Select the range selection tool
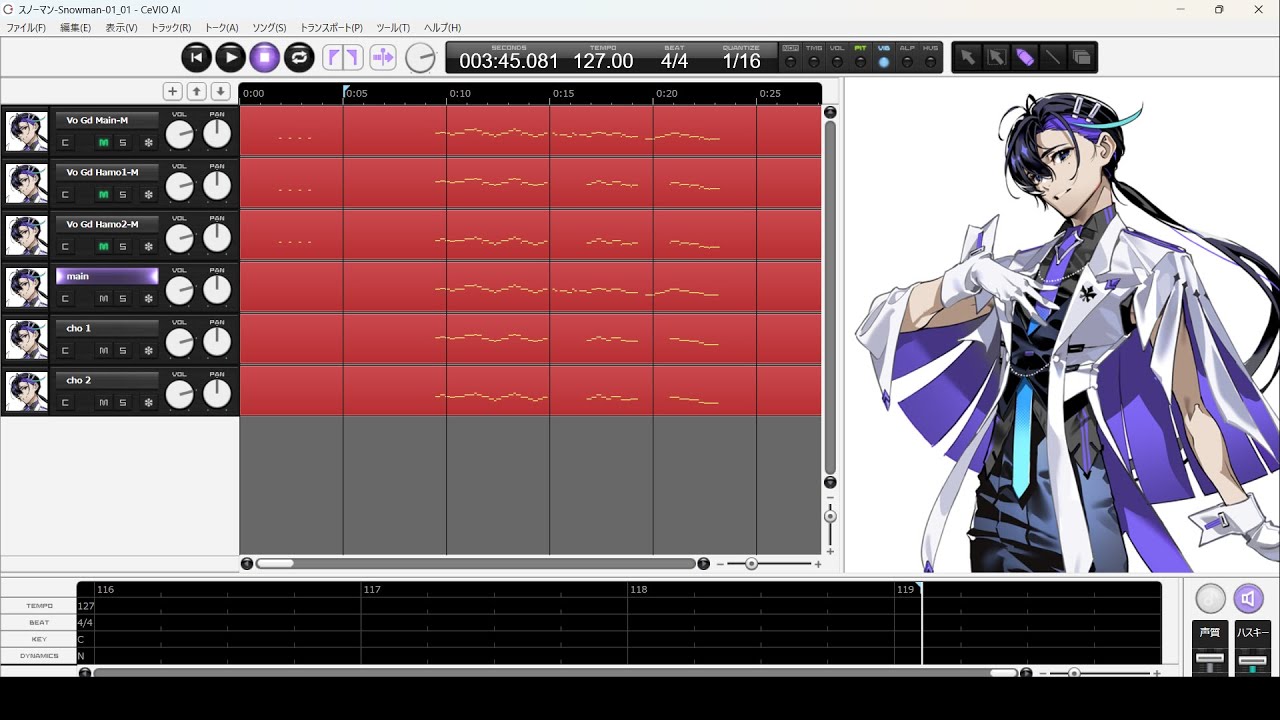The height and width of the screenshot is (720, 1280). coord(996,57)
